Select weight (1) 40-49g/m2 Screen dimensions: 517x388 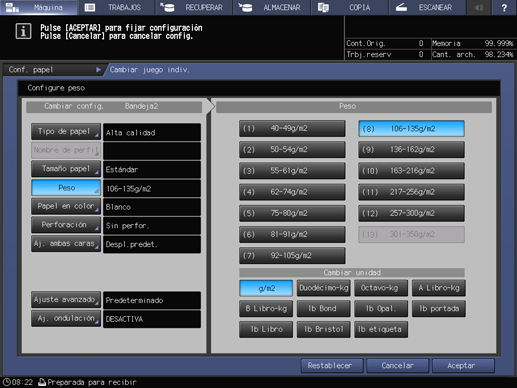[292, 128]
